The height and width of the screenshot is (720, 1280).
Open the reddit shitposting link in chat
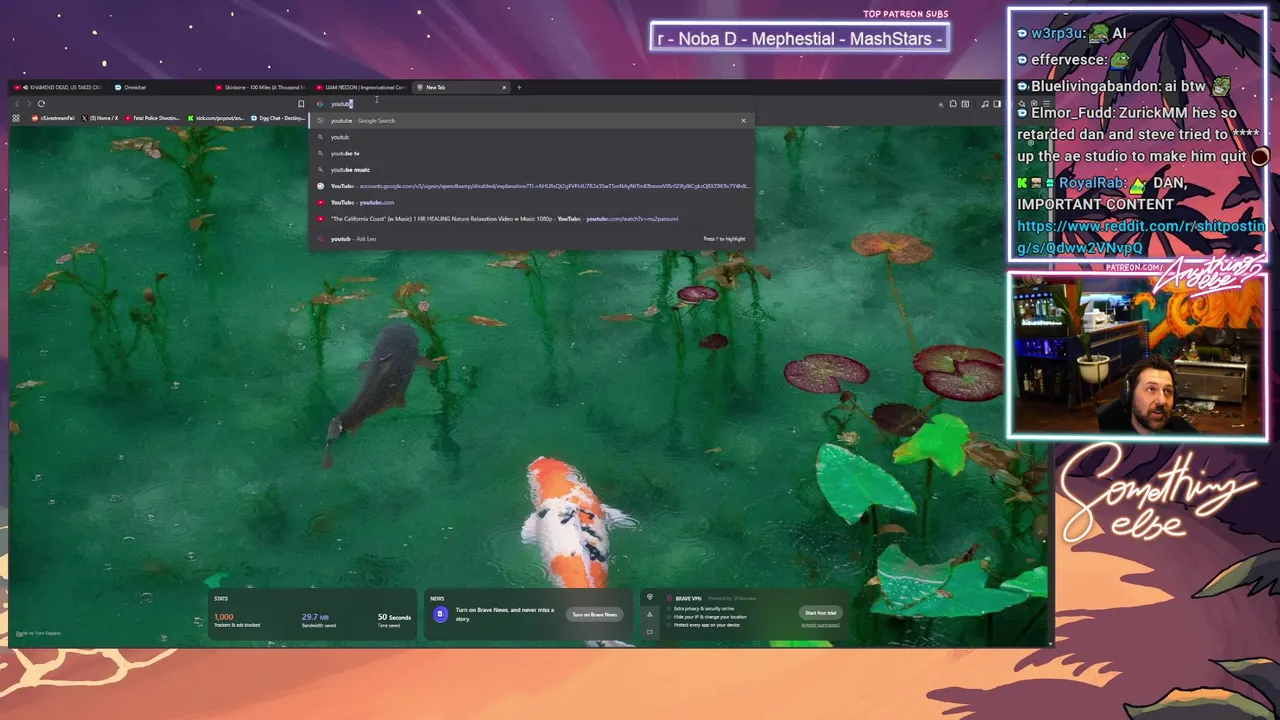1140,237
